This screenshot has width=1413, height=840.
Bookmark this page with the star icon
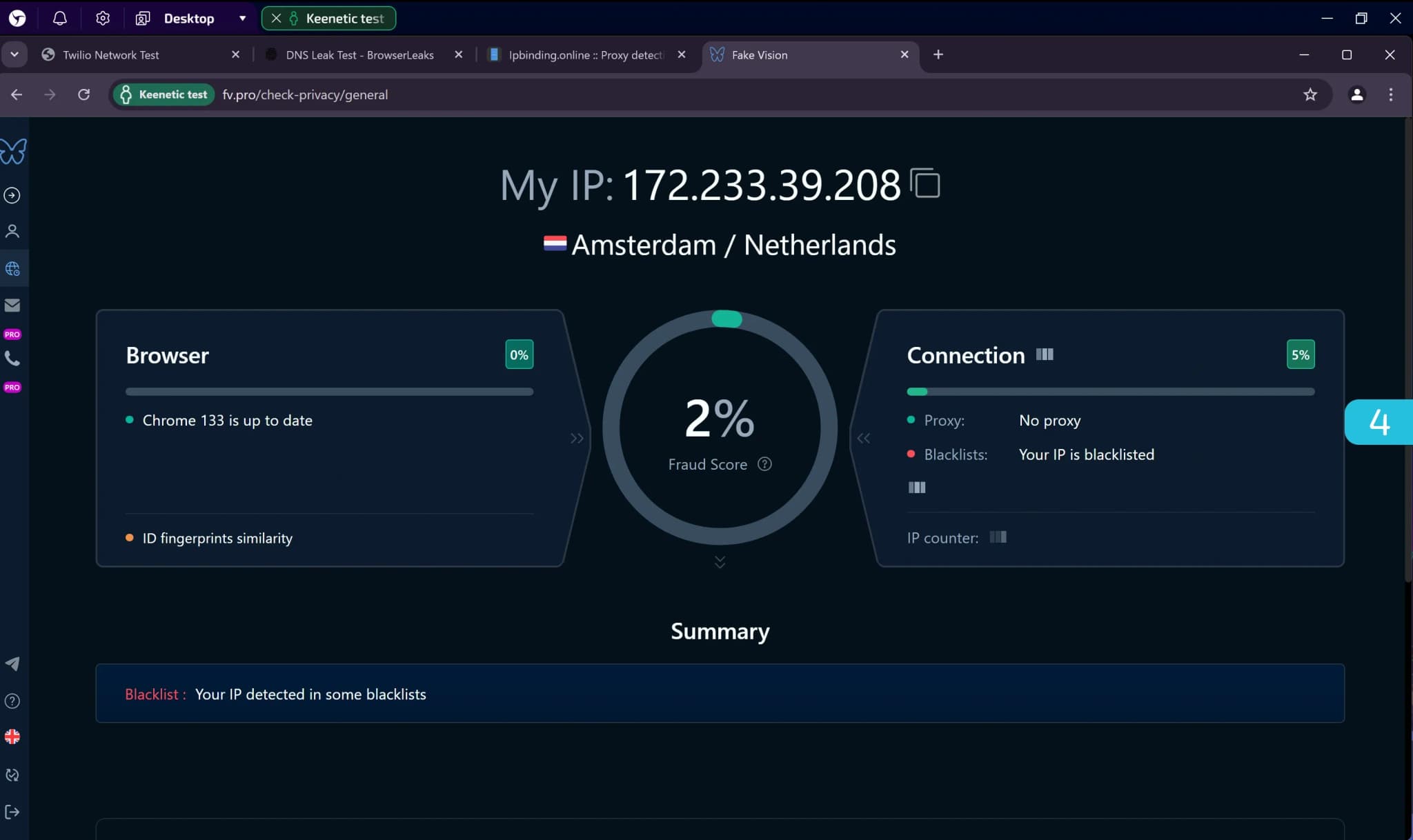[1310, 94]
